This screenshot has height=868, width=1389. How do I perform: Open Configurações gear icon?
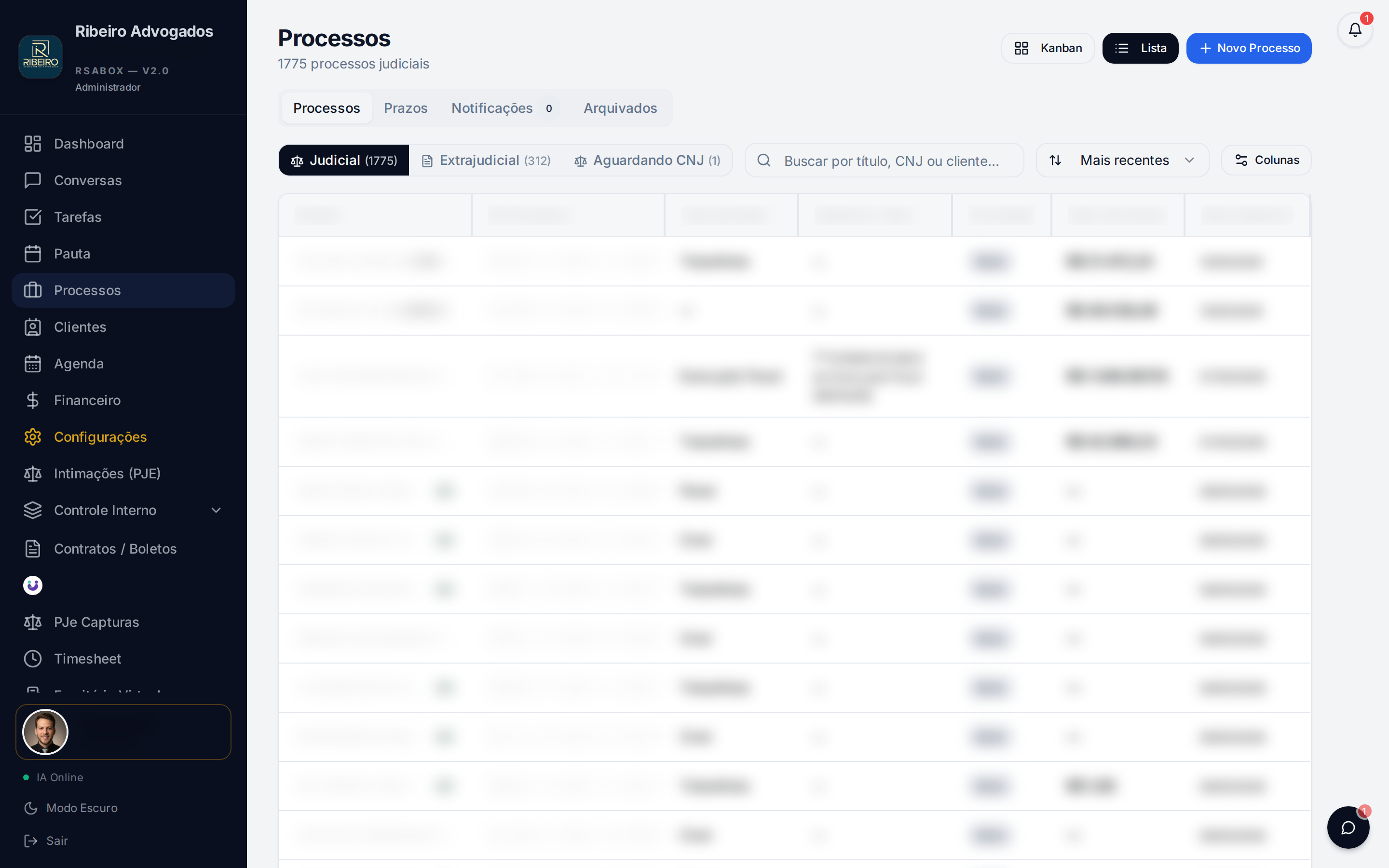(x=33, y=437)
